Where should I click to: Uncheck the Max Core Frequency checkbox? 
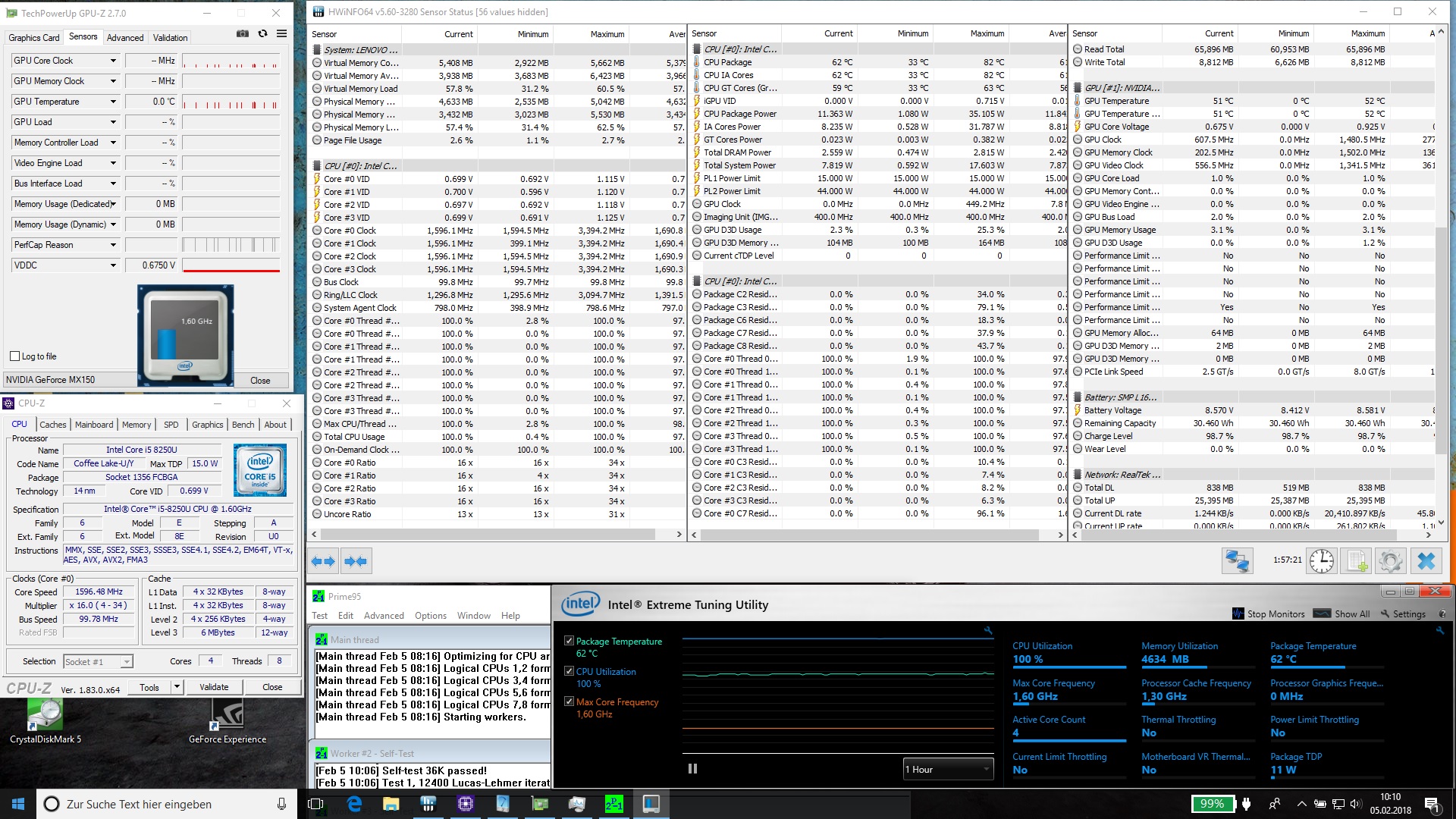tap(569, 701)
